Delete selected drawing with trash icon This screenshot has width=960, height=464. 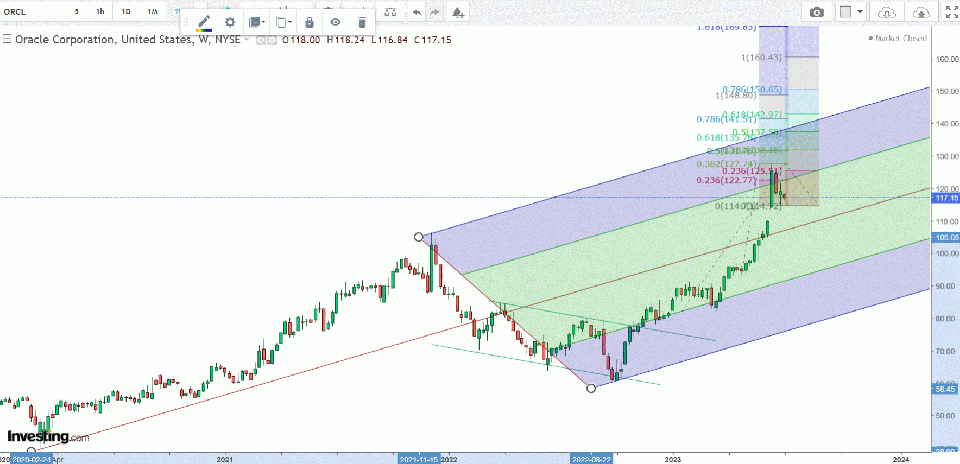pos(361,22)
